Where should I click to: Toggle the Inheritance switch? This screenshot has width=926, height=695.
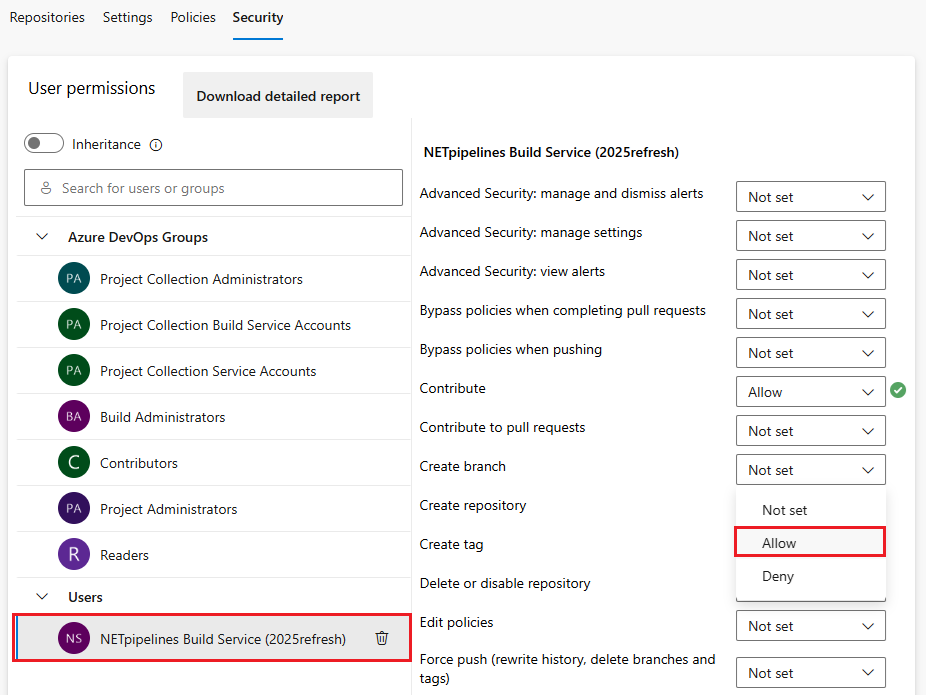44,144
